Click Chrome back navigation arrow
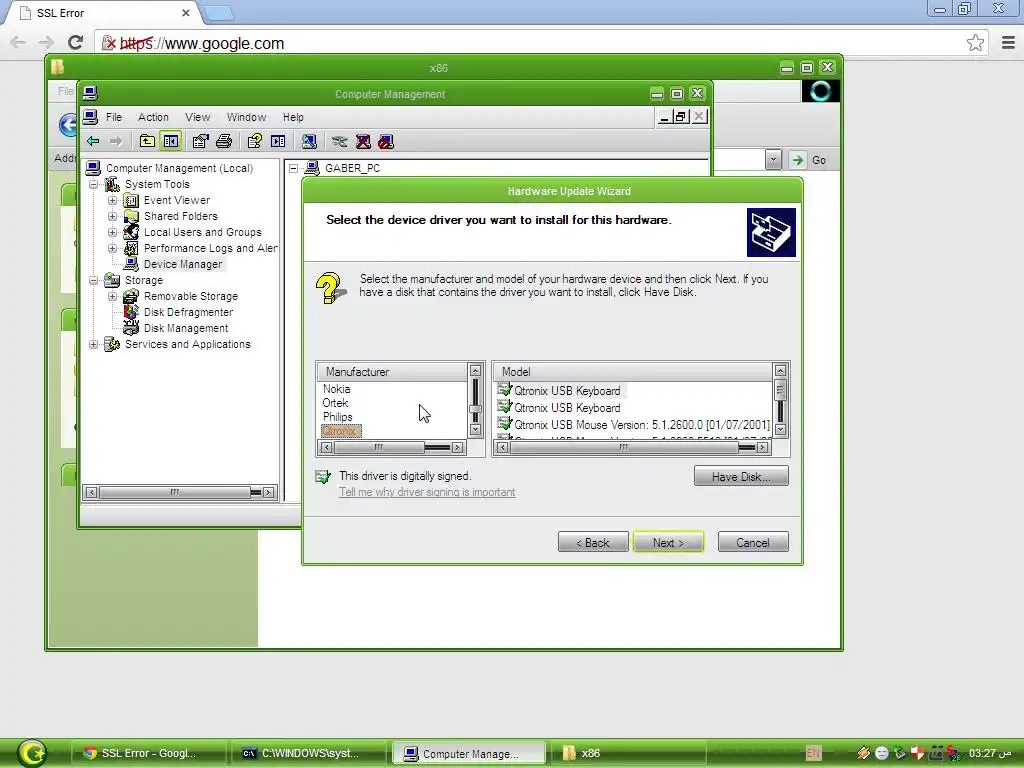Screen dimensions: 1024x768 18,43
